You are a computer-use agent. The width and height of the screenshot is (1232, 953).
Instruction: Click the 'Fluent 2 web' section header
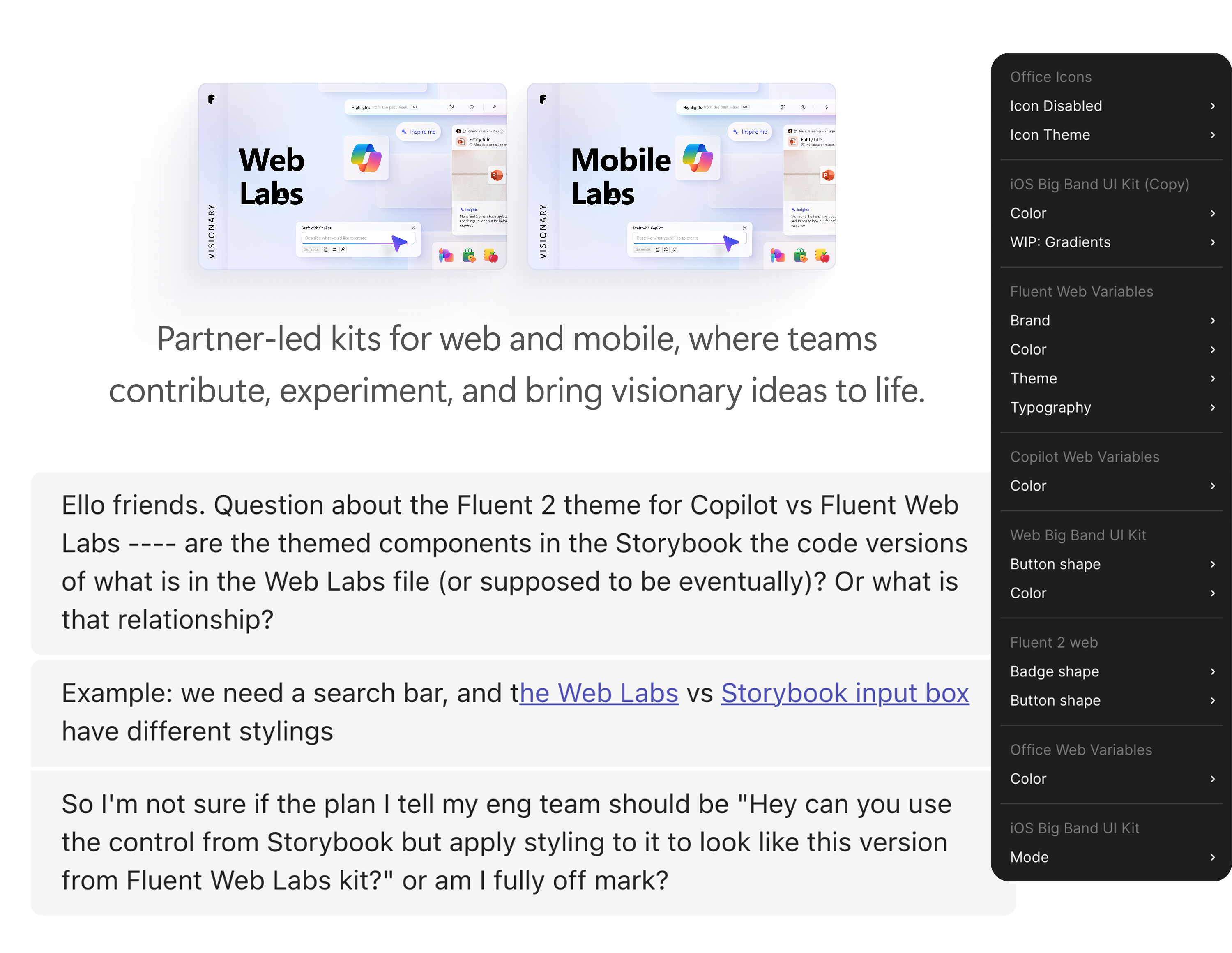pyautogui.click(x=1054, y=643)
